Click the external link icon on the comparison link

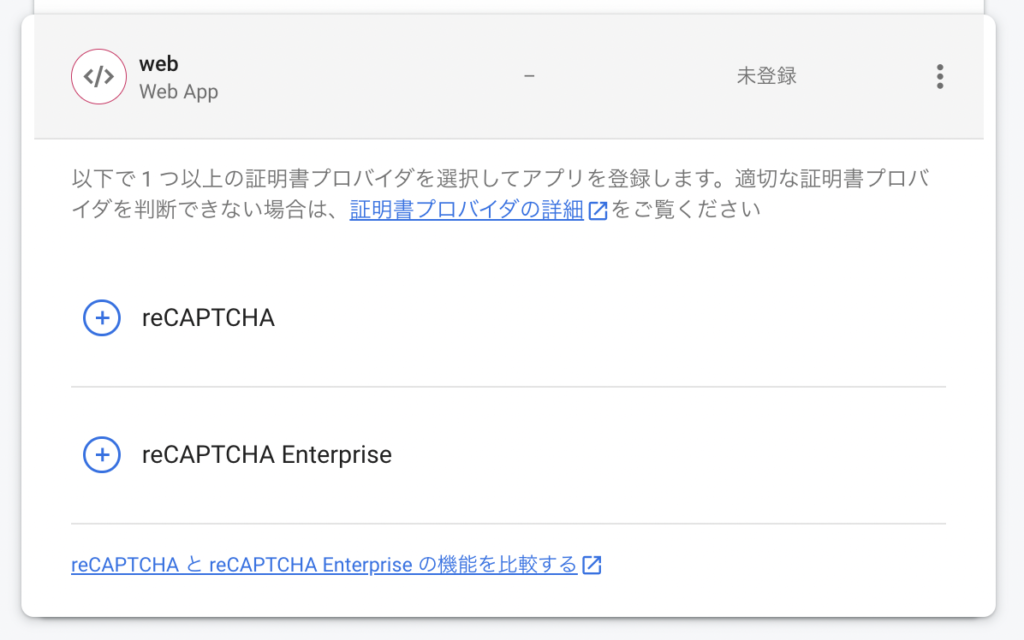(x=592, y=564)
